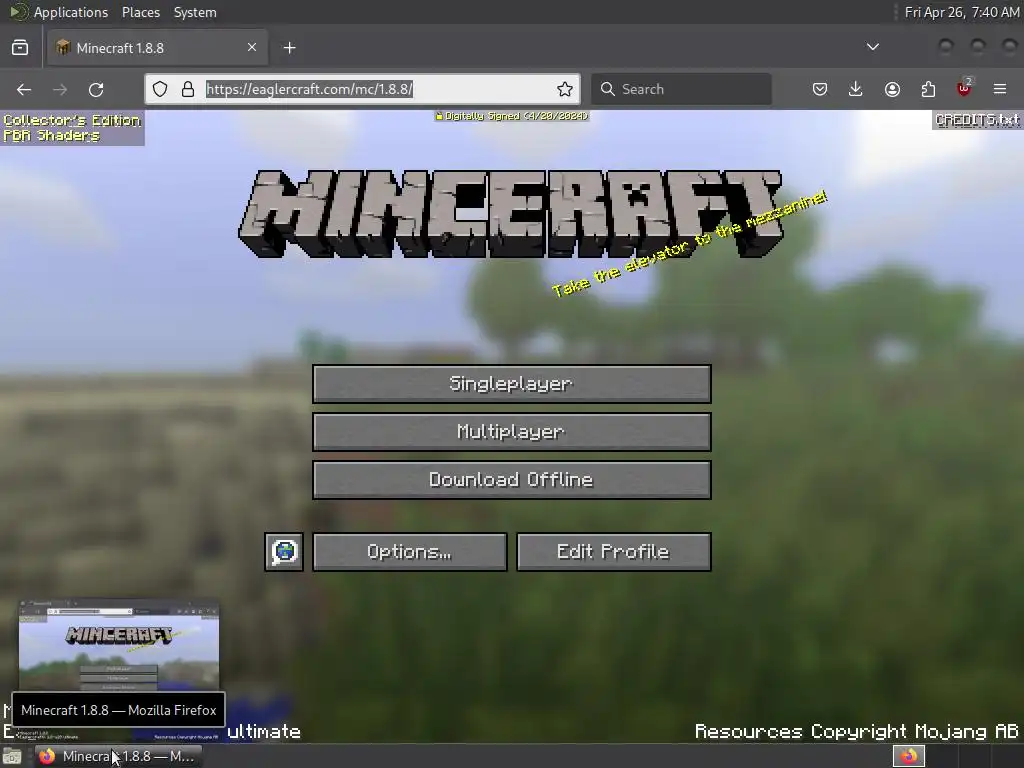The image size is (1024, 768).
Task: Click the Edit Profile button
Action: pos(614,552)
